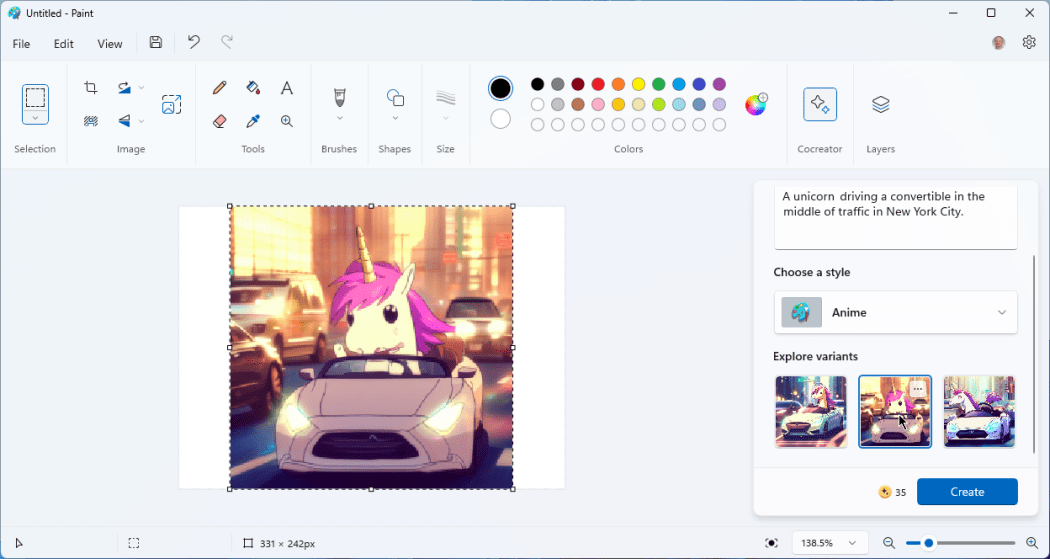Select the first unicorn variant thumbnail
Viewport: 1050px width, 559px height.
[811, 412]
